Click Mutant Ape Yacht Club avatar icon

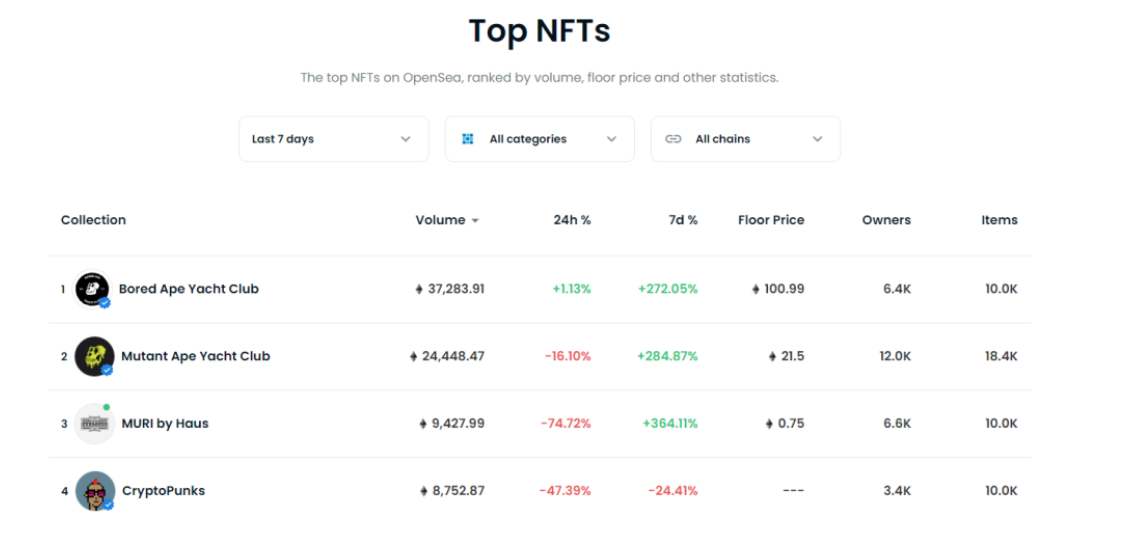(x=94, y=356)
